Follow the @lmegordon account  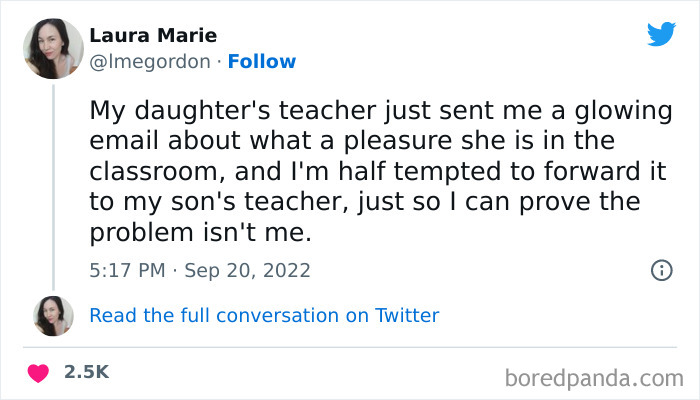click(x=262, y=62)
